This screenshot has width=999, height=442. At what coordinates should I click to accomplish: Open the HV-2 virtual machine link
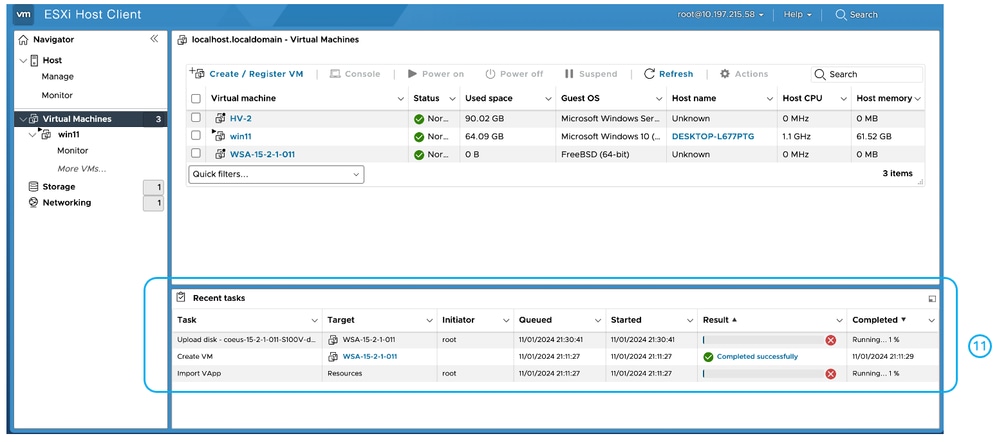[x=241, y=118]
